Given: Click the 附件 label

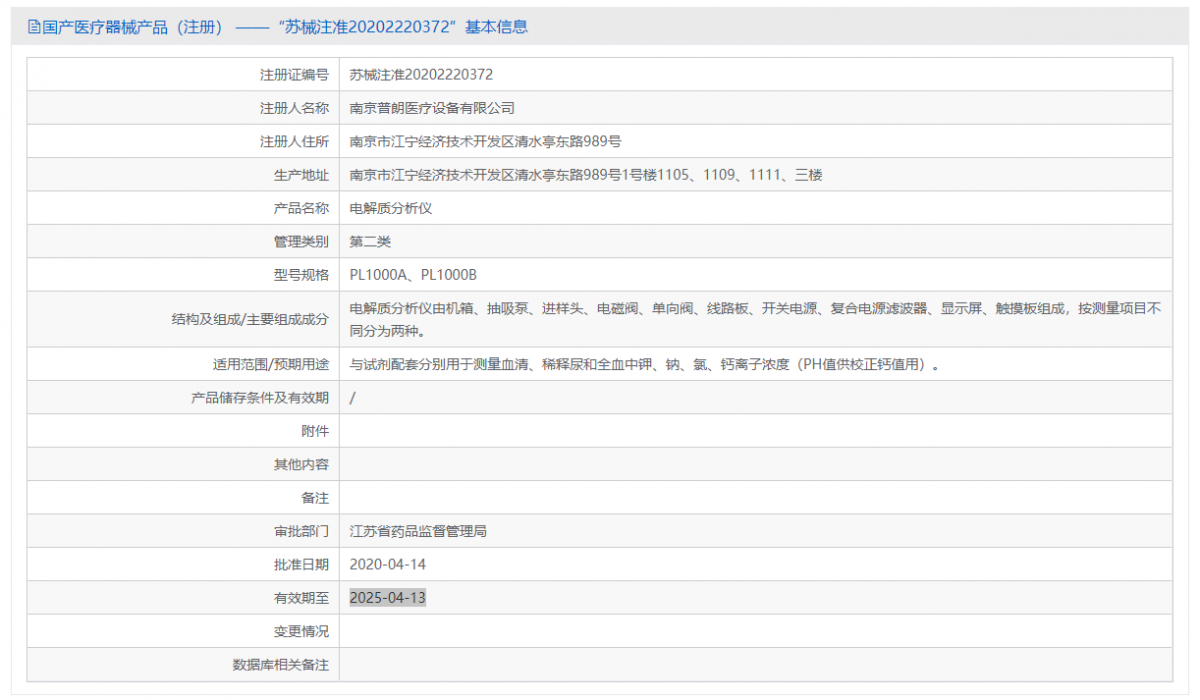Looking at the screenshot, I should tap(315, 431).
